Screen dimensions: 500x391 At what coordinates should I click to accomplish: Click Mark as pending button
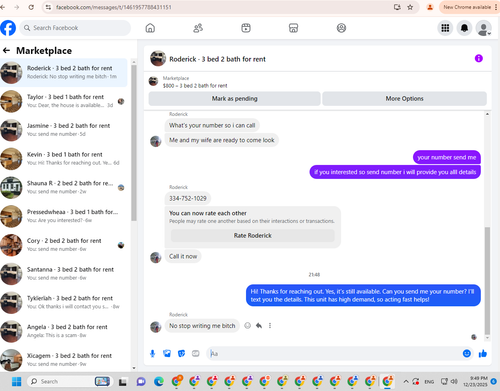pos(235,99)
